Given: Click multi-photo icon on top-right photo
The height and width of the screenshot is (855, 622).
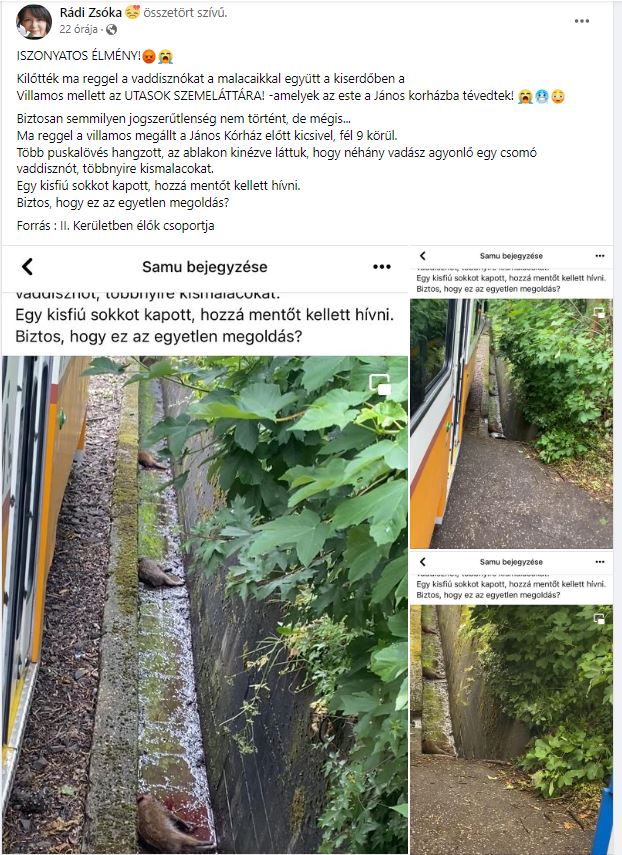Looking at the screenshot, I should [x=599, y=312].
